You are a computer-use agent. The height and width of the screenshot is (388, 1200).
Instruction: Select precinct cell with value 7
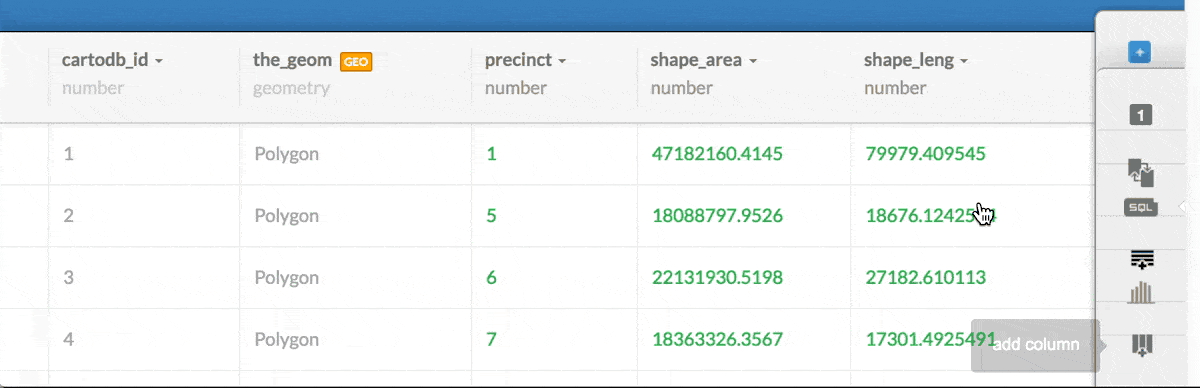tap(491, 339)
